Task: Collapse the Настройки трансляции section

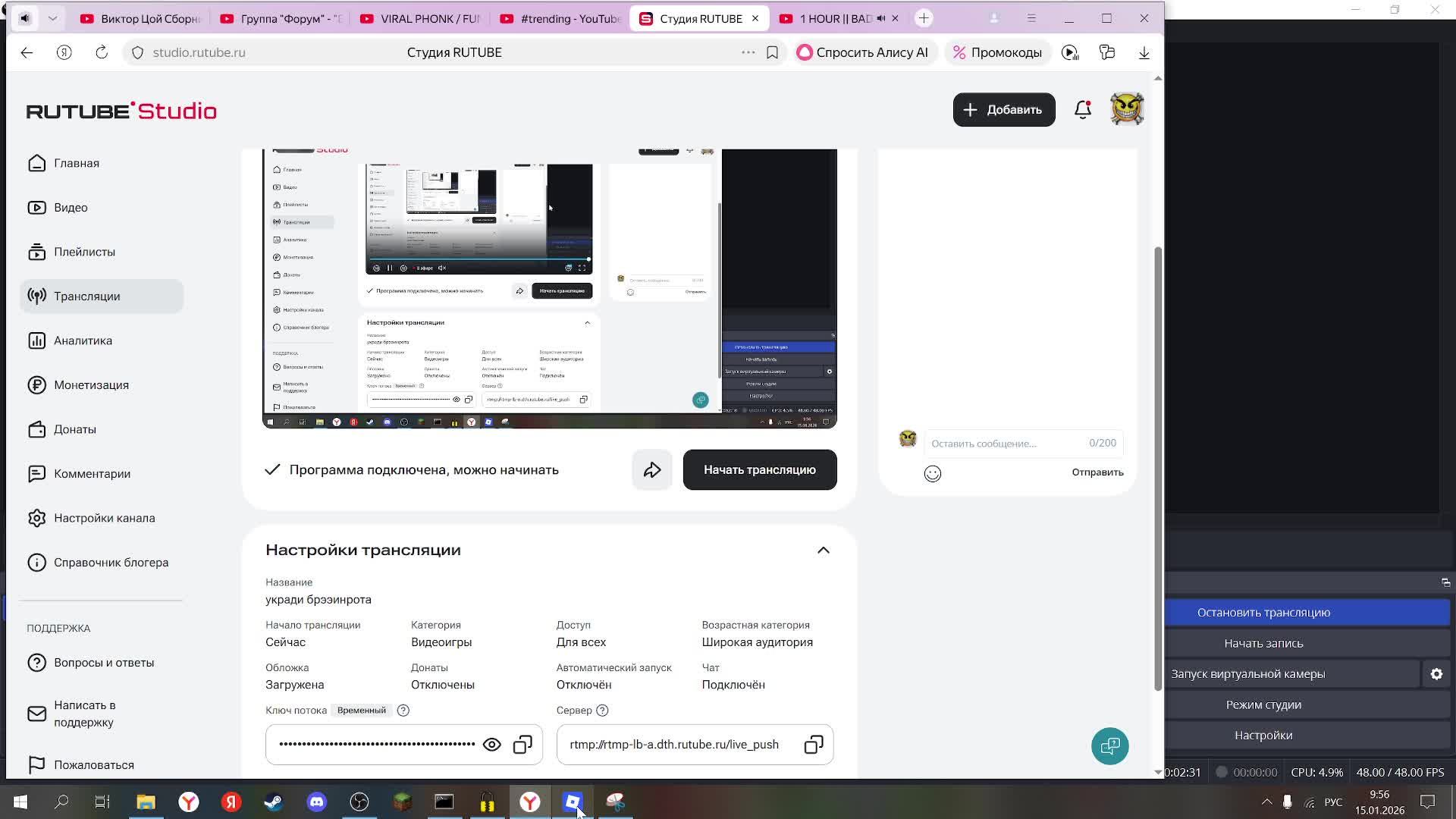Action: (824, 551)
